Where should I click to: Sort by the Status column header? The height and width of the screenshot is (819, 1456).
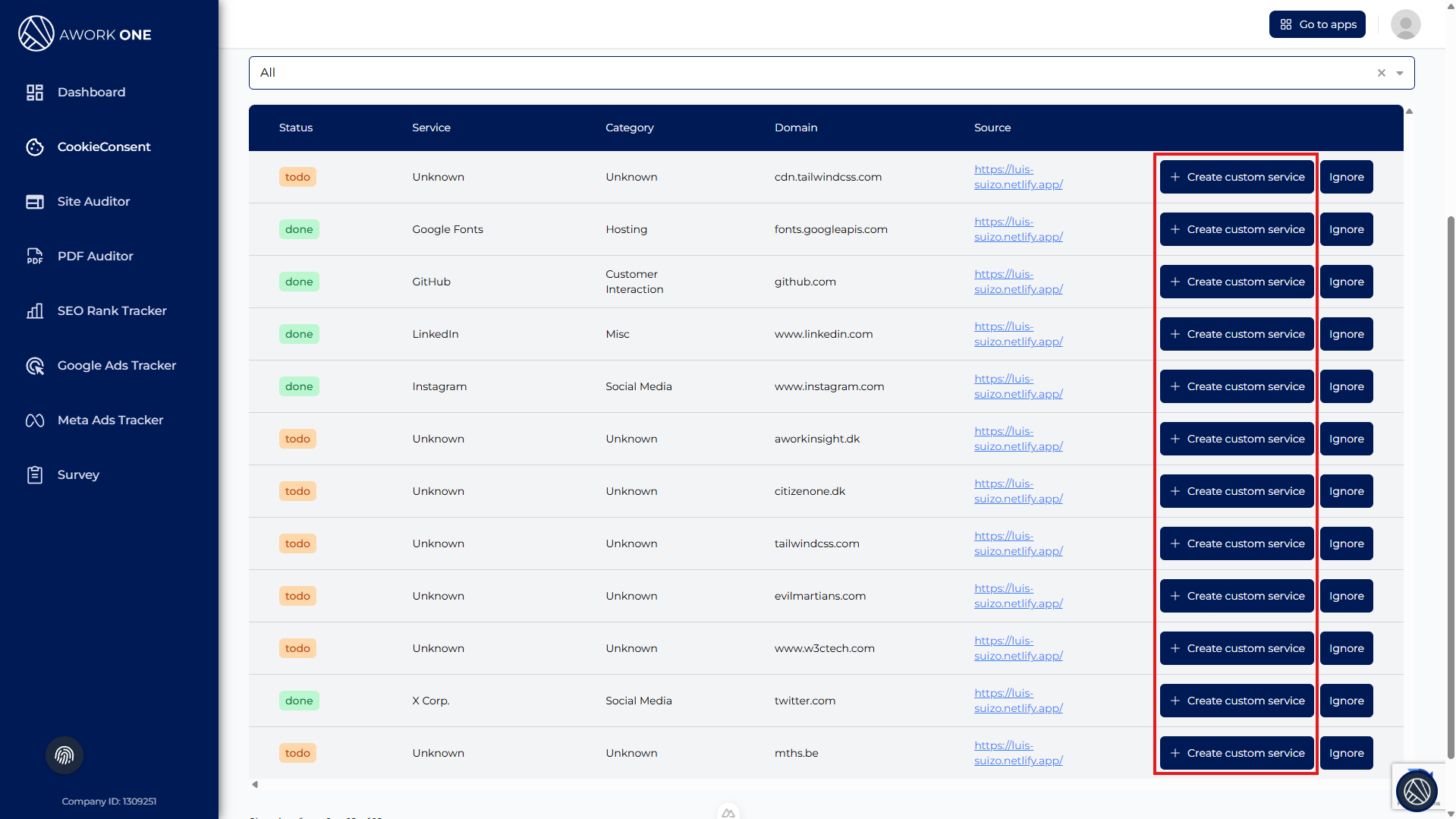click(296, 128)
